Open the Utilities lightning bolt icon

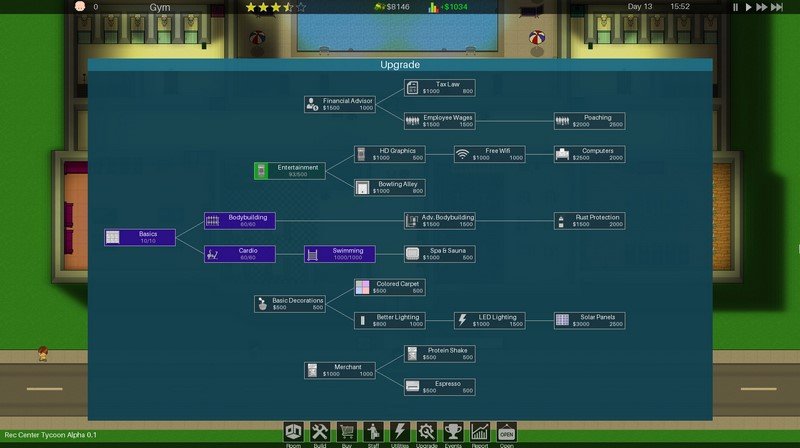click(400, 431)
